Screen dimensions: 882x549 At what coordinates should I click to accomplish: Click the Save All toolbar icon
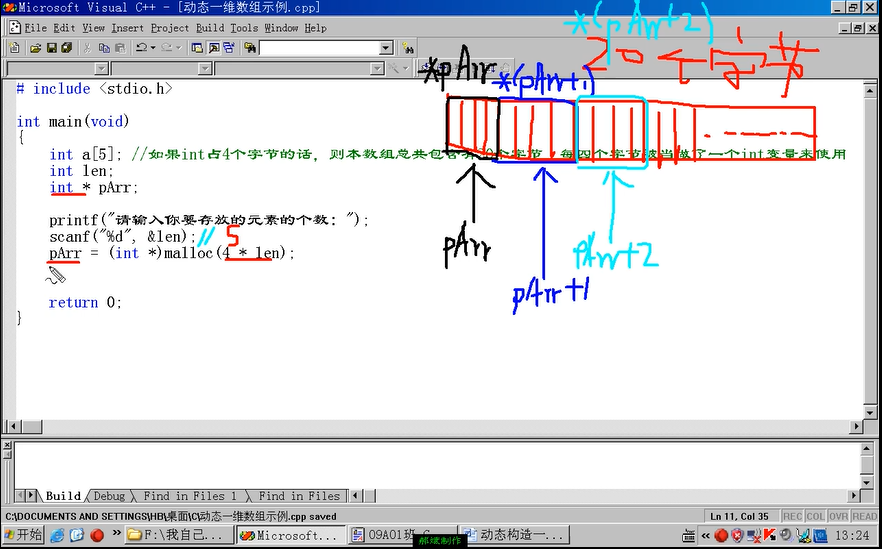(x=67, y=48)
